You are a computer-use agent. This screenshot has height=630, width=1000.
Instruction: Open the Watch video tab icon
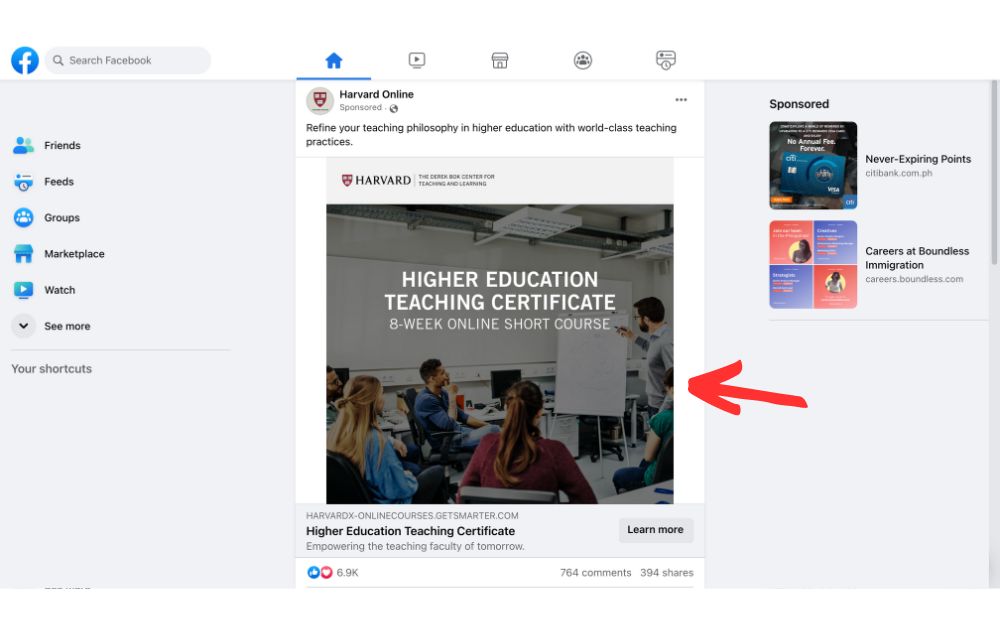point(417,61)
